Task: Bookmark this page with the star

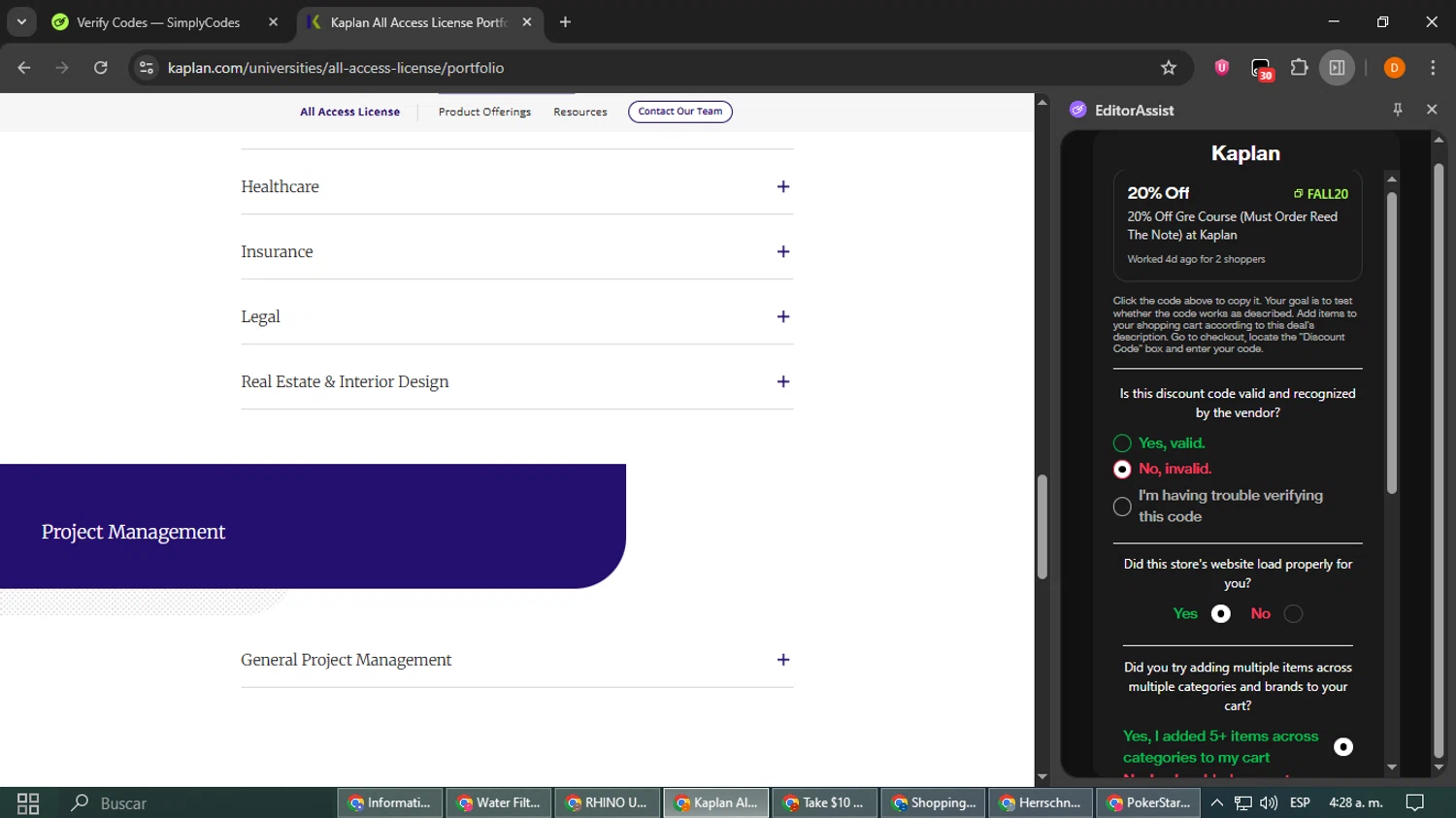Action: (1169, 68)
